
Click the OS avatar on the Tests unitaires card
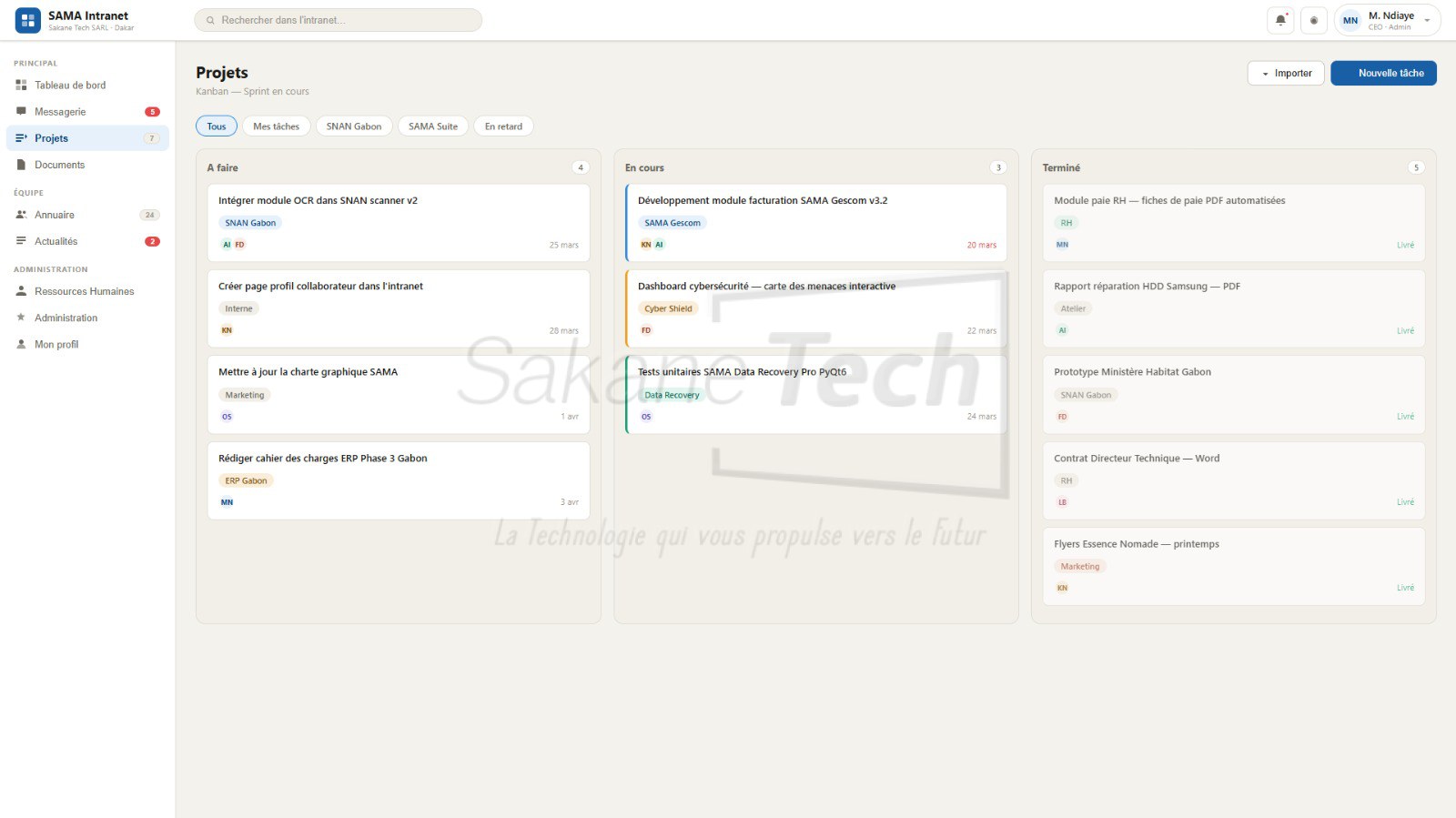tap(646, 417)
